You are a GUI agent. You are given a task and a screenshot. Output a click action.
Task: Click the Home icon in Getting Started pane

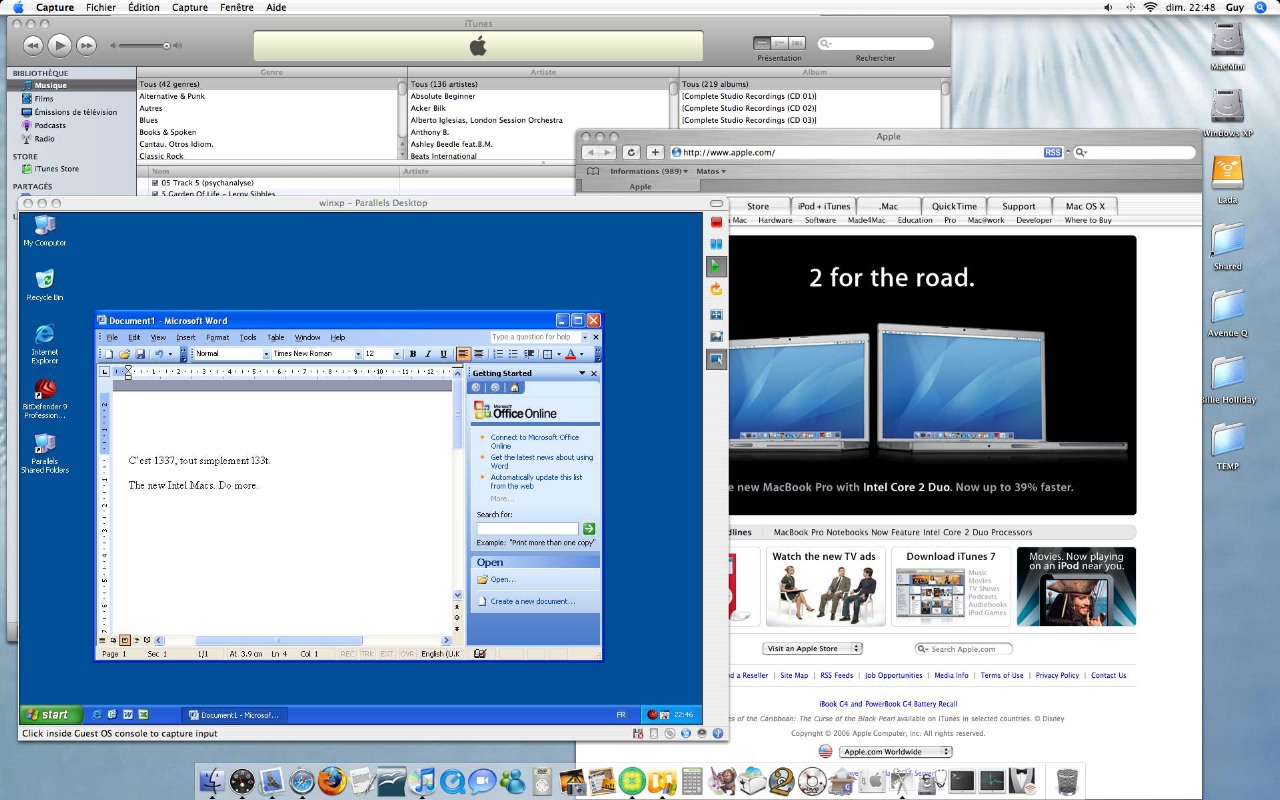514,387
